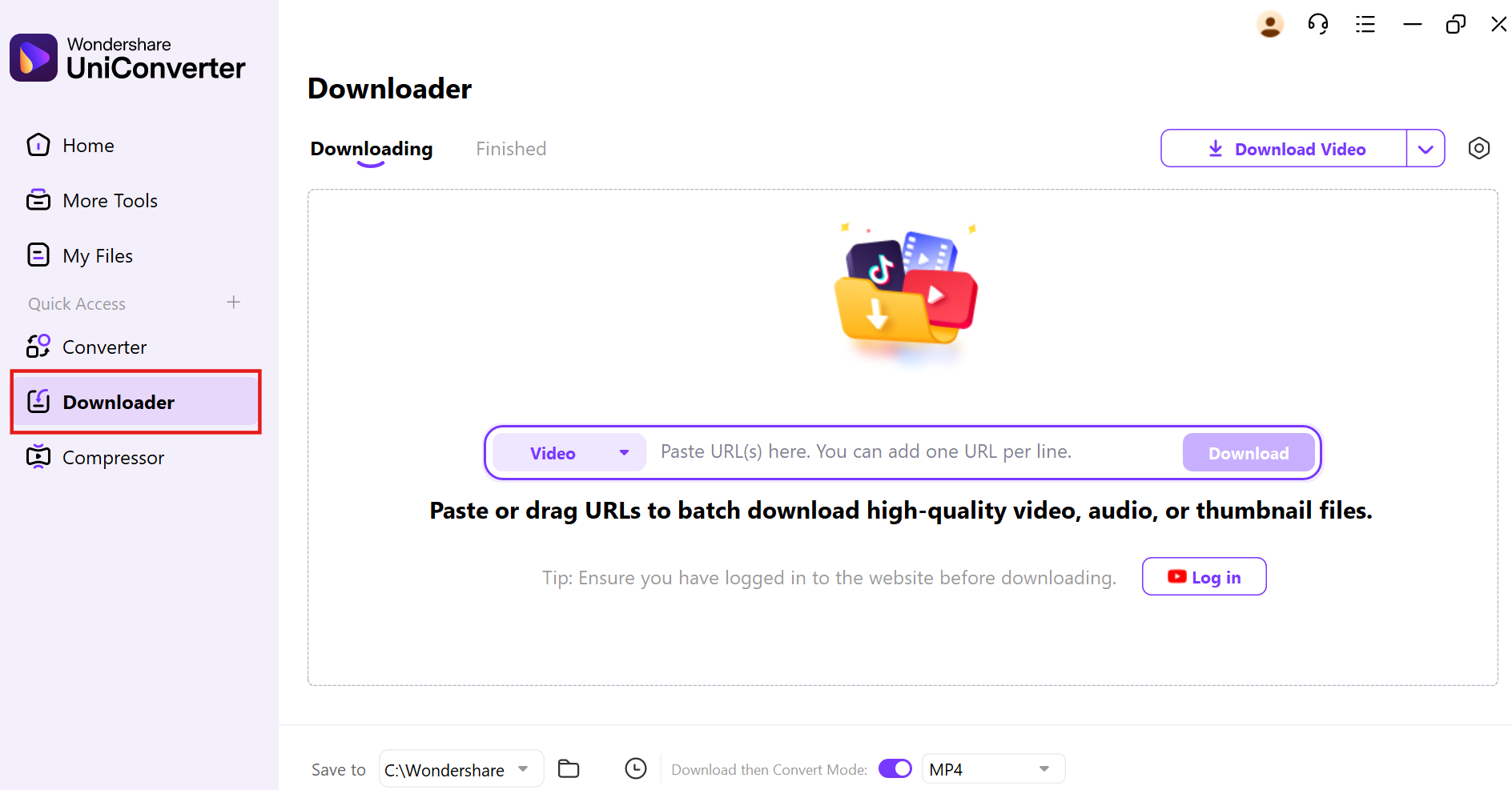Click the YouTube Log in button

pos(1204,577)
